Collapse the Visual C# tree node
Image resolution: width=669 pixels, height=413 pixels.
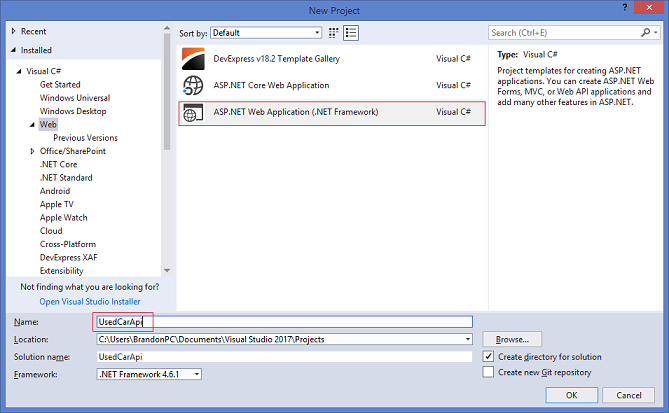point(19,71)
